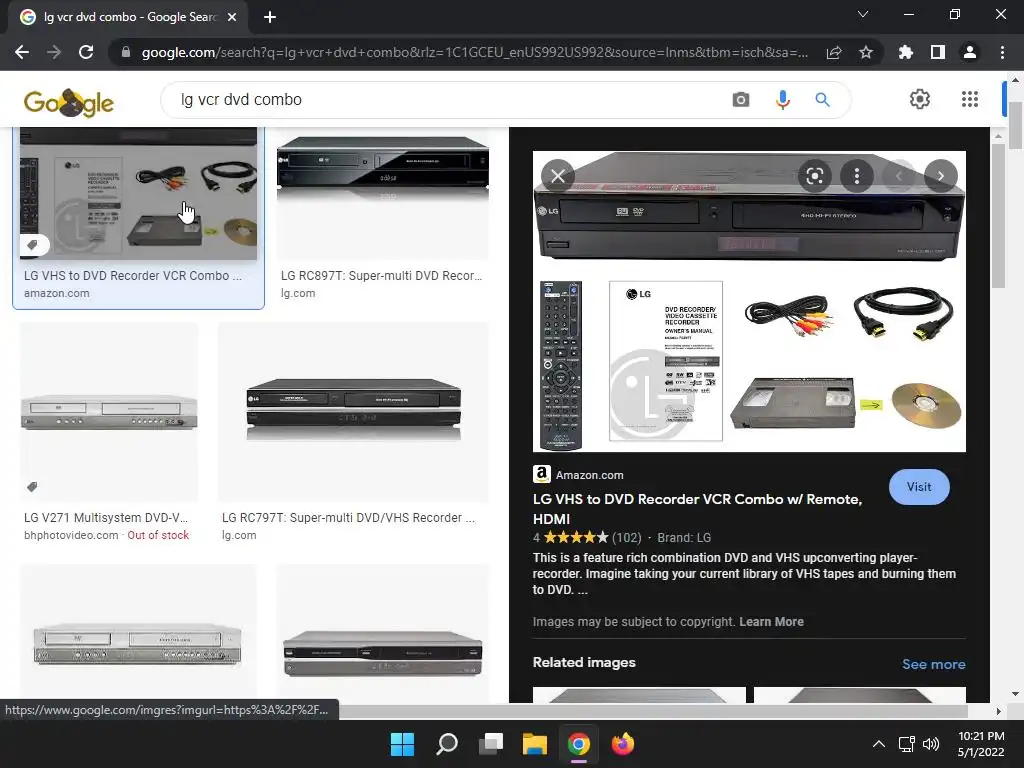Open the Google apps grid
Image resolution: width=1024 pixels, height=768 pixels.
970,99
